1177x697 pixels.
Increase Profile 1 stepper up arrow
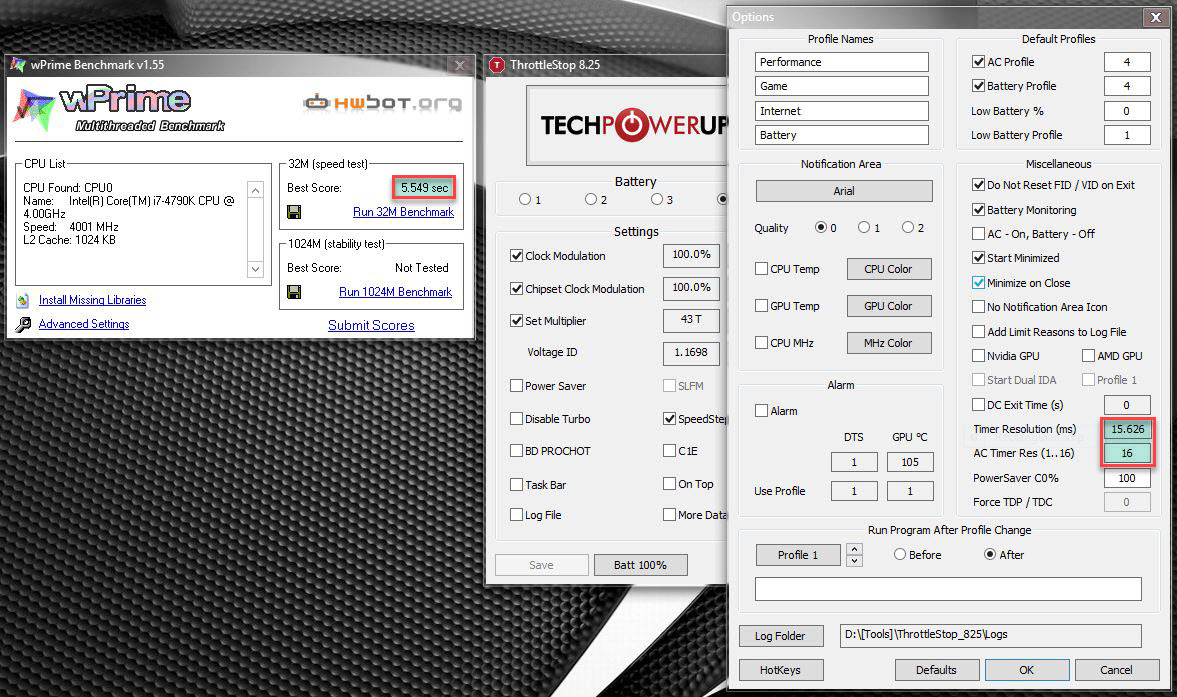[x=854, y=549]
